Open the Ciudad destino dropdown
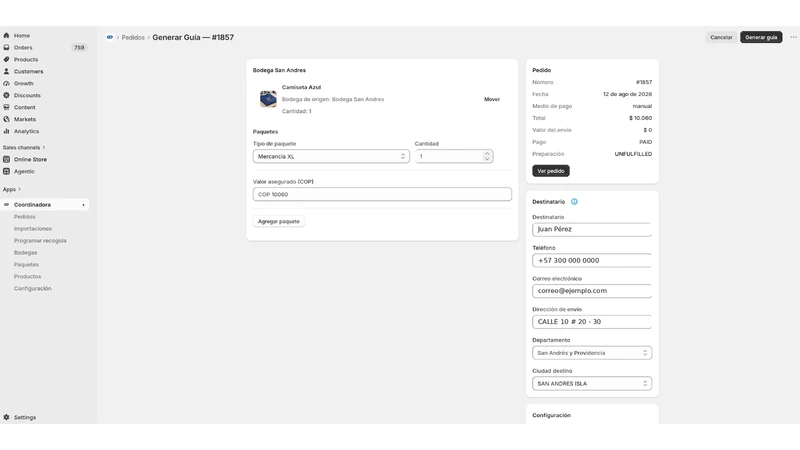The image size is (800, 450). [592, 384]
